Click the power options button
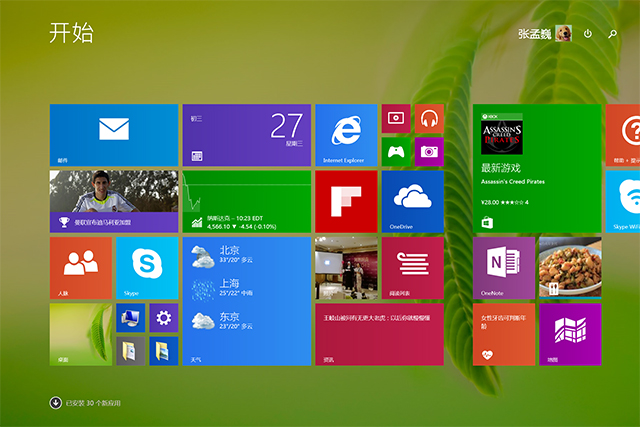This screenshot has width=640, height=427. point(588,33)
